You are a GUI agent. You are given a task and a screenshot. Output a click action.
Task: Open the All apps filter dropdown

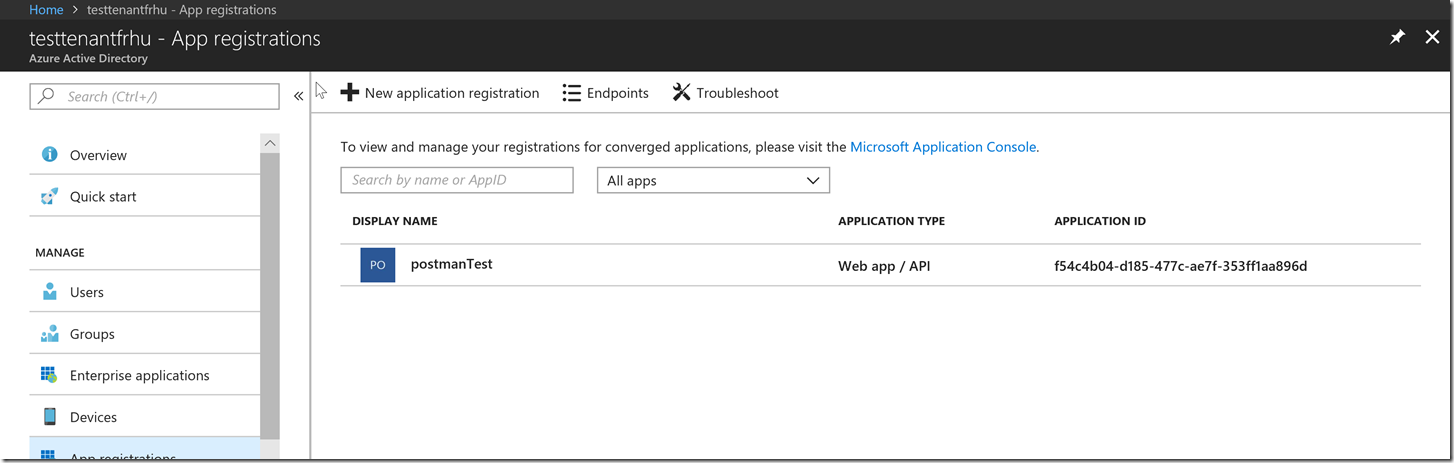(713, 180)
